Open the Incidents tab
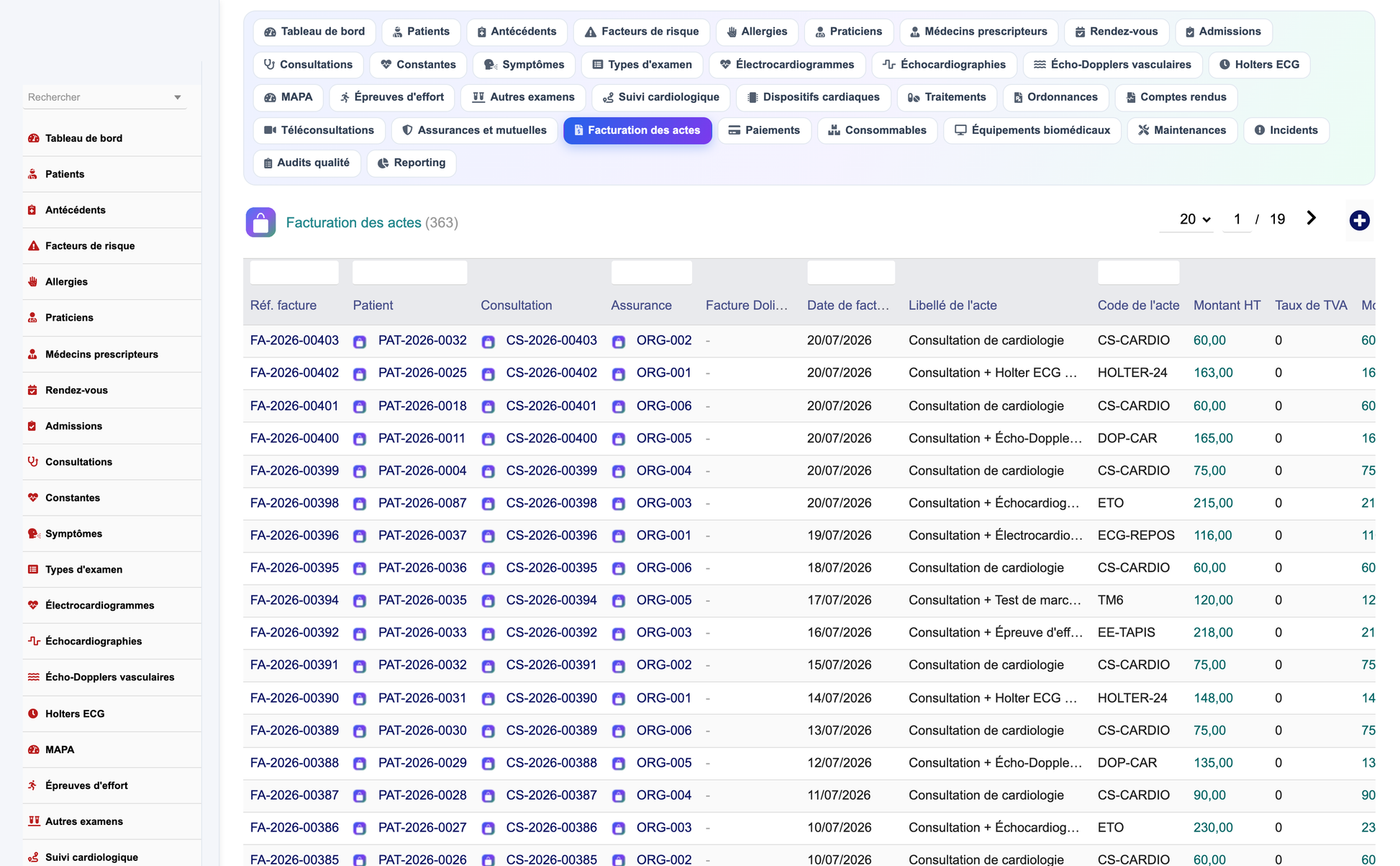The width and height of the screenshot is (1400, 866). coord(1286,130)
